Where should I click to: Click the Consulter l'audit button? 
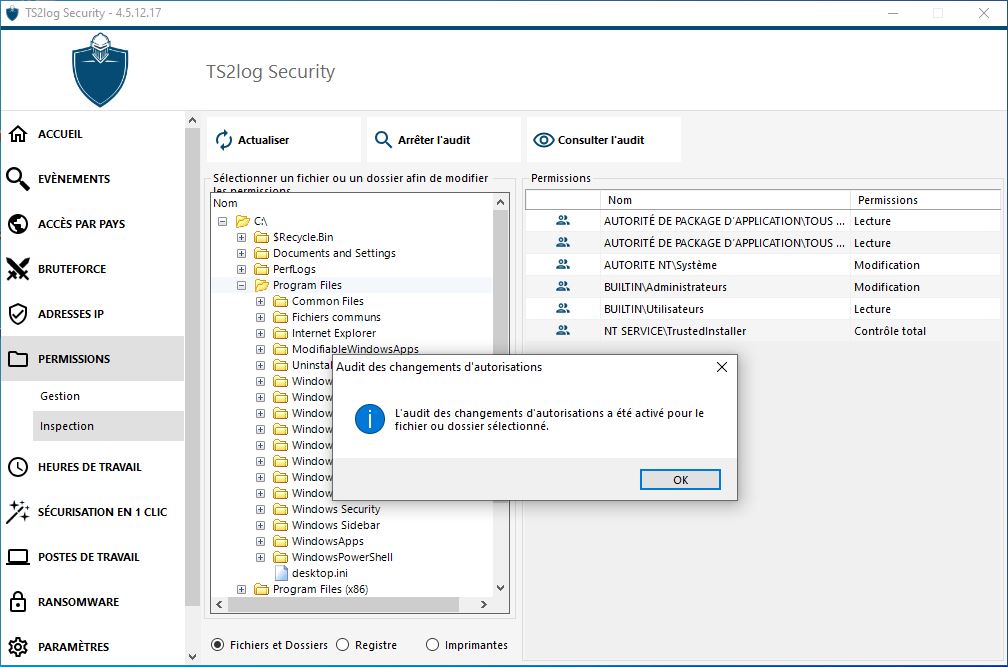click(604, 139)
